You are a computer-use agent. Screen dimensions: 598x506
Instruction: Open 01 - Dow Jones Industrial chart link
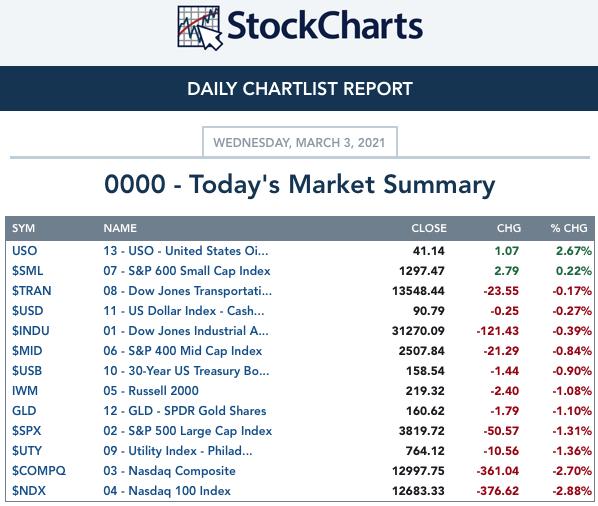[186, 331]
